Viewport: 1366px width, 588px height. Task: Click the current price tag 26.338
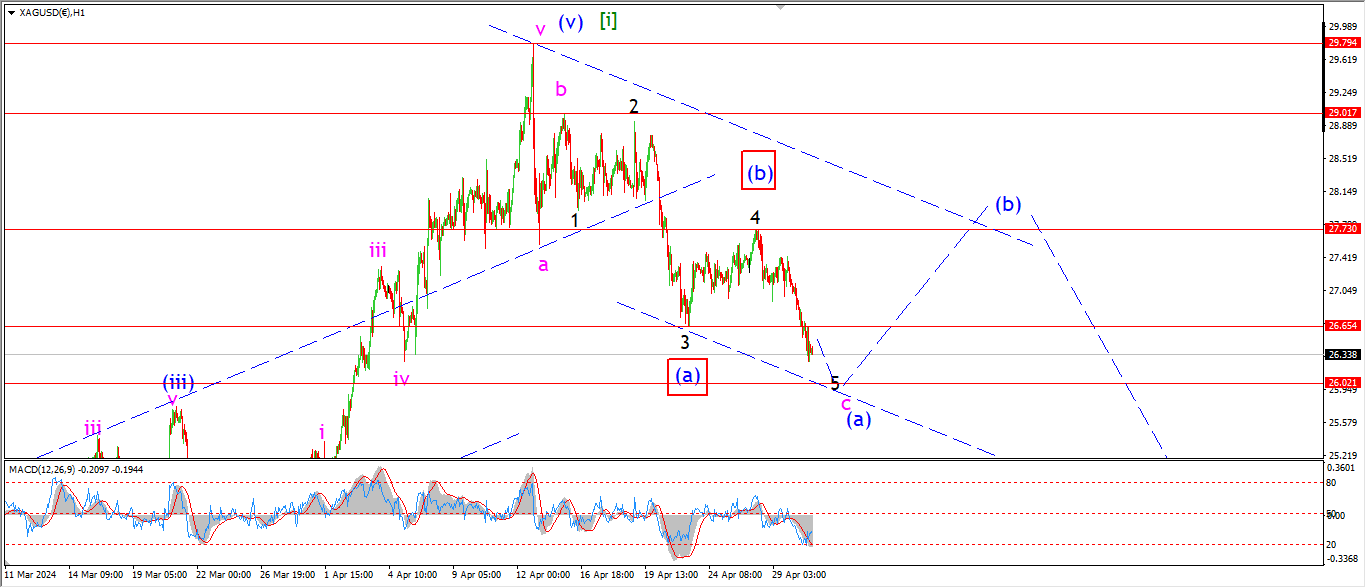click(x=1341, y=354)
